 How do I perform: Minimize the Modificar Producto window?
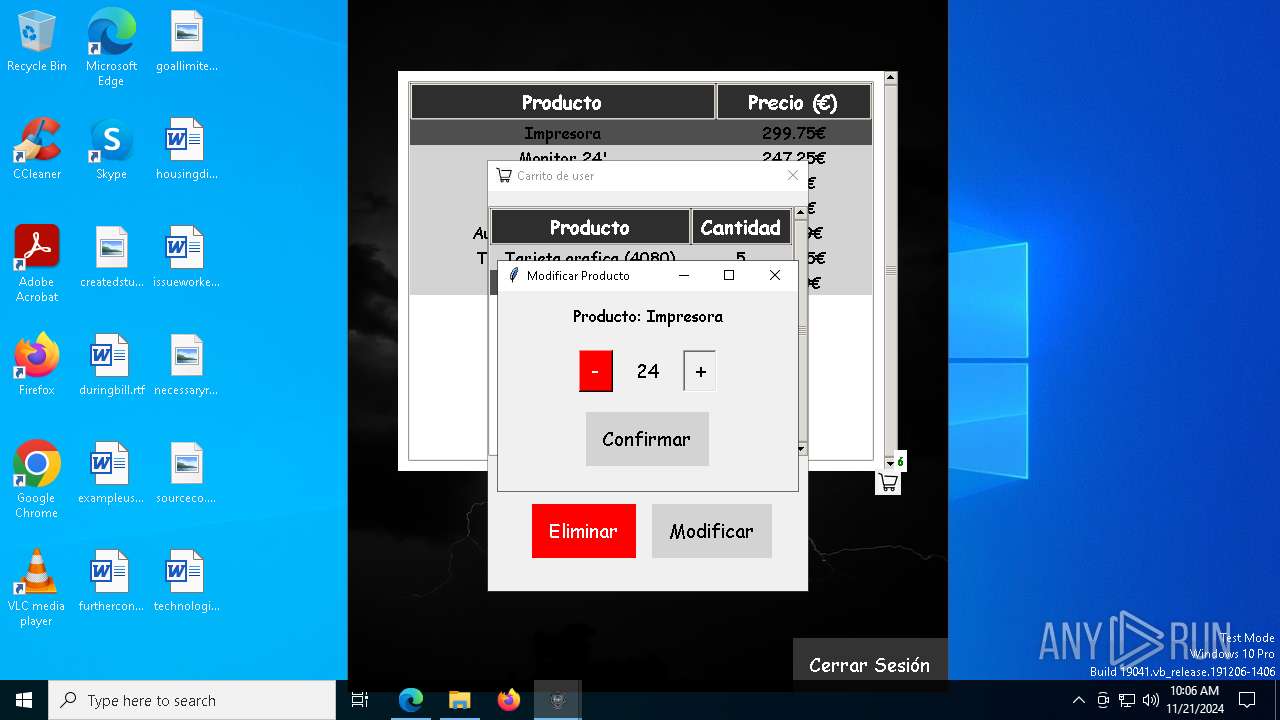(684, 275)
